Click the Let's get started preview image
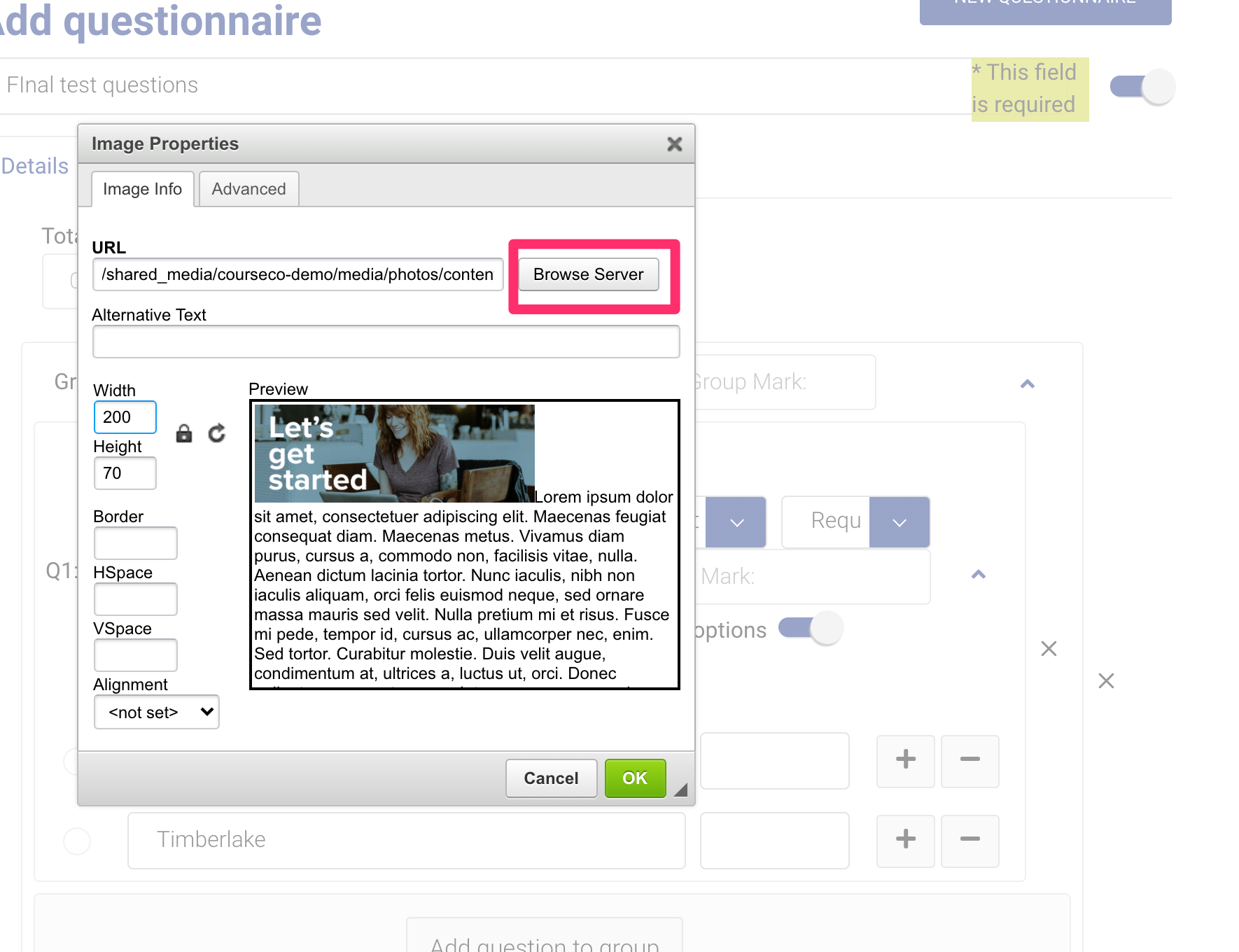The height and width of the screenshot is (952, 1239). coord(394,454)
